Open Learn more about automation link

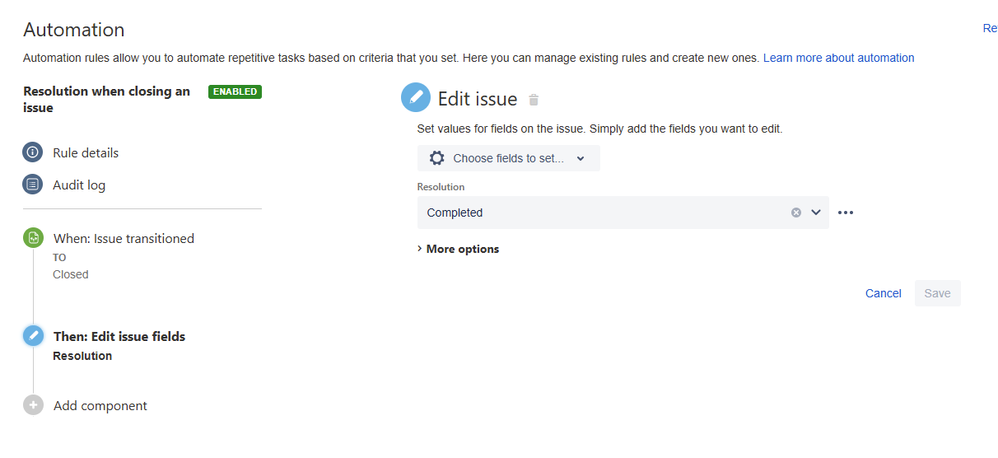(x=839, y=58)
